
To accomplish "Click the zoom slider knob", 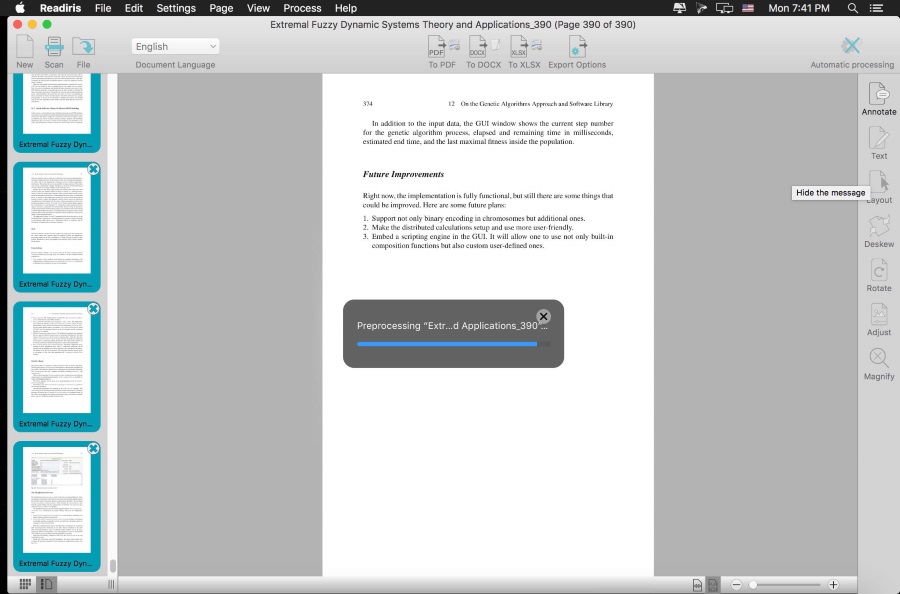I will (753, 585).
